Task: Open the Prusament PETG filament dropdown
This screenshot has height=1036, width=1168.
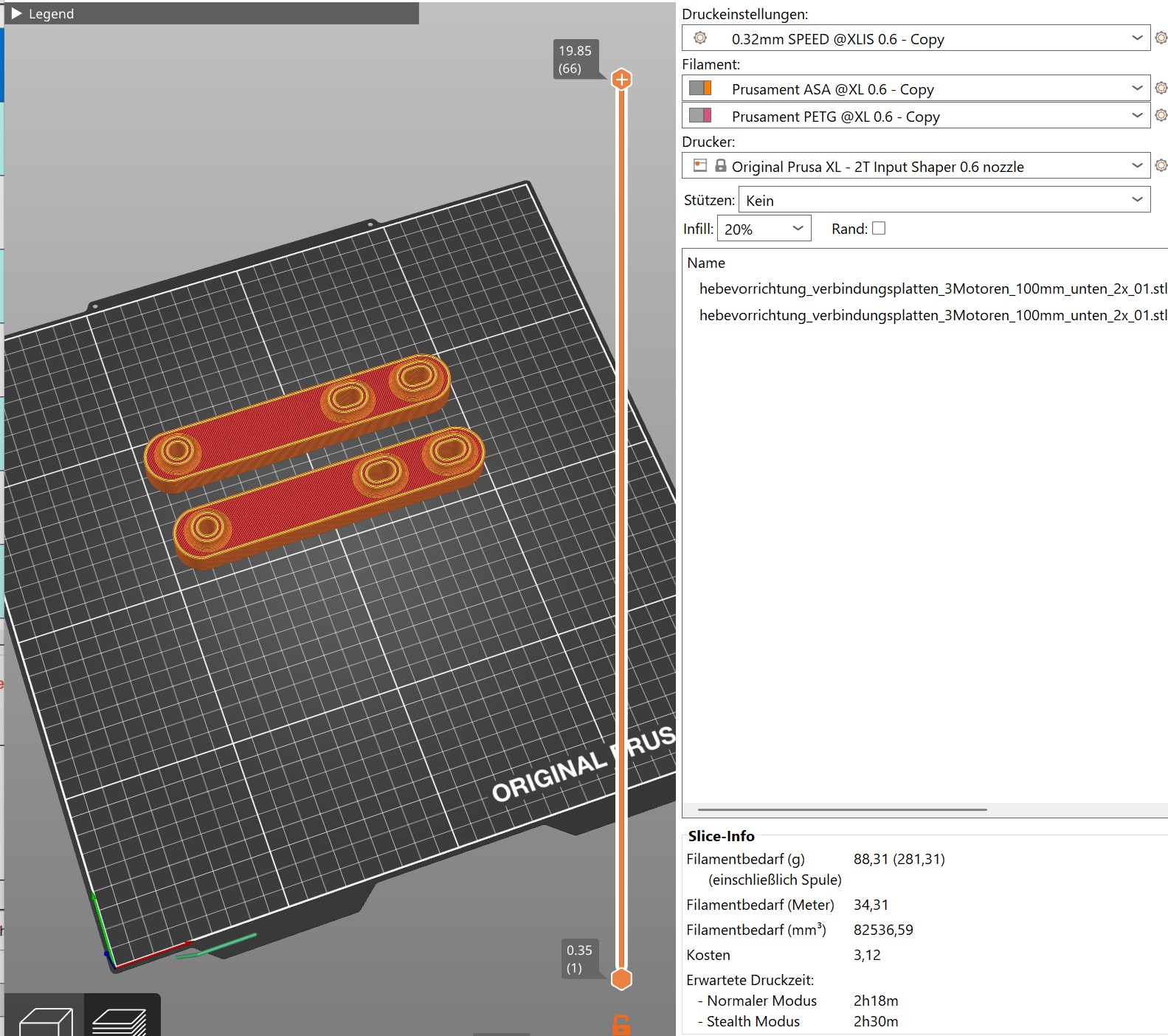Action: tap(916, 116)
